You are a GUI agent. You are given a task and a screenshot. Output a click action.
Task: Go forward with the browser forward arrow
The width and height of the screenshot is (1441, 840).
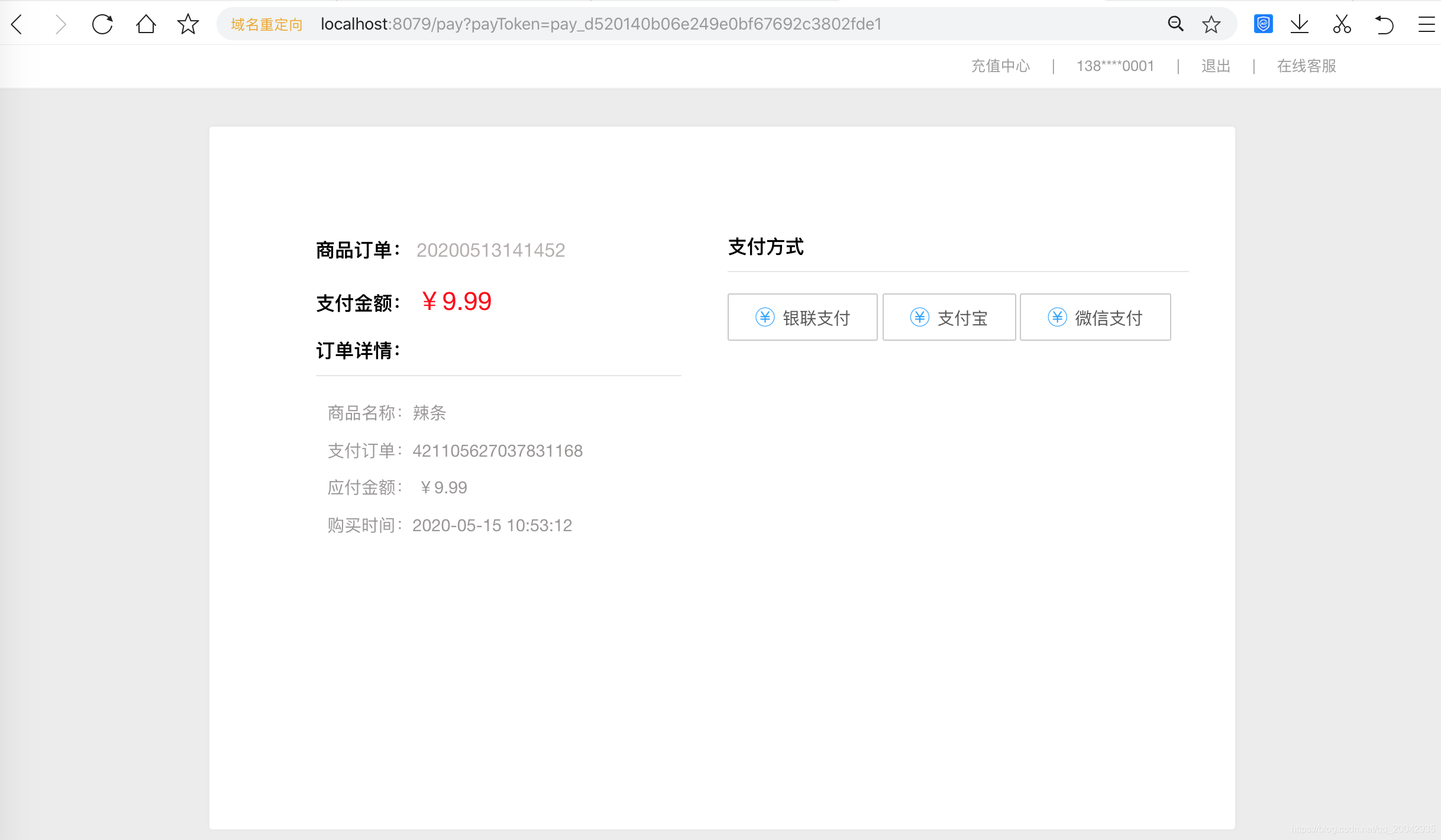60,24
